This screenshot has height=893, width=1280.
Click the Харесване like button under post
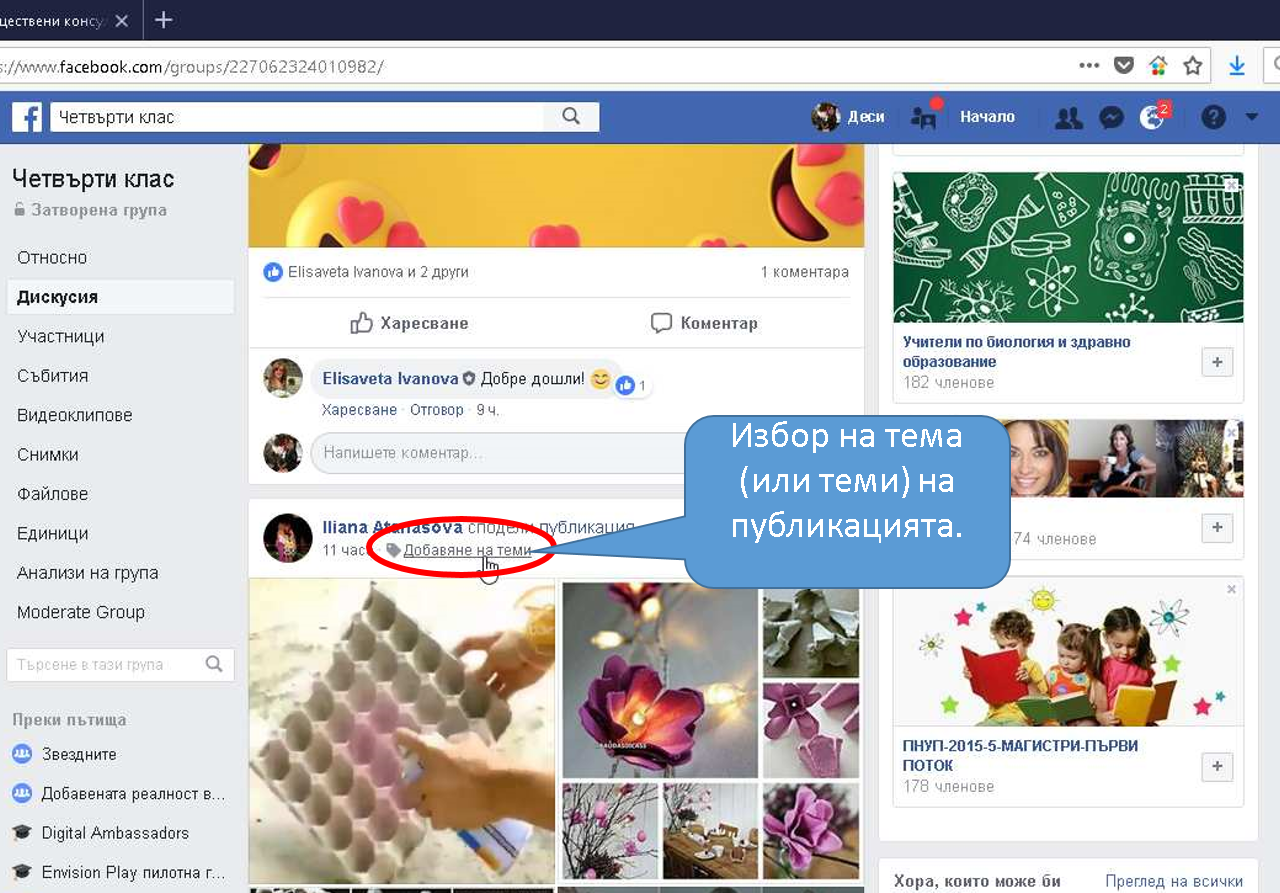click(409, 323)
